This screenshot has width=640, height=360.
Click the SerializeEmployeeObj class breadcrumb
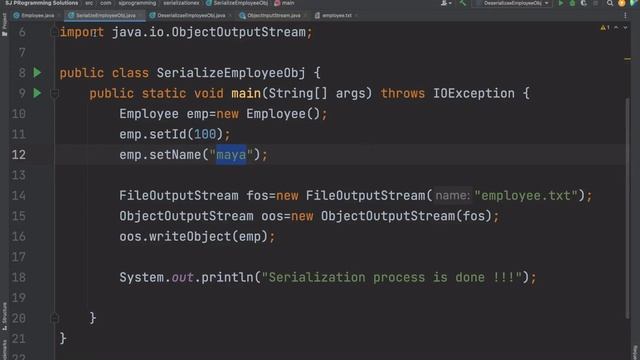point(237,3)
